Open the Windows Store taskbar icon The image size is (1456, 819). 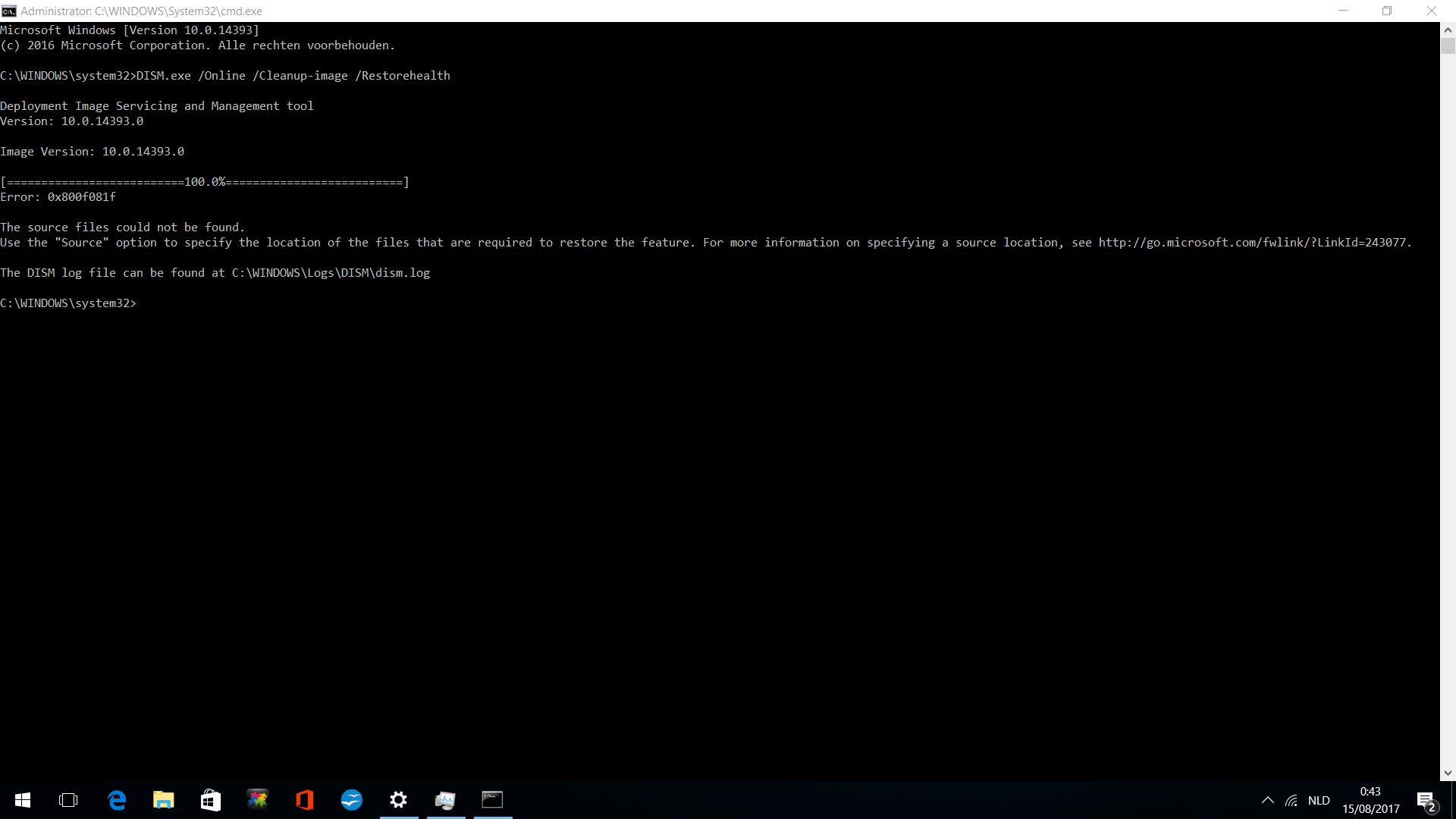point(211,800)
